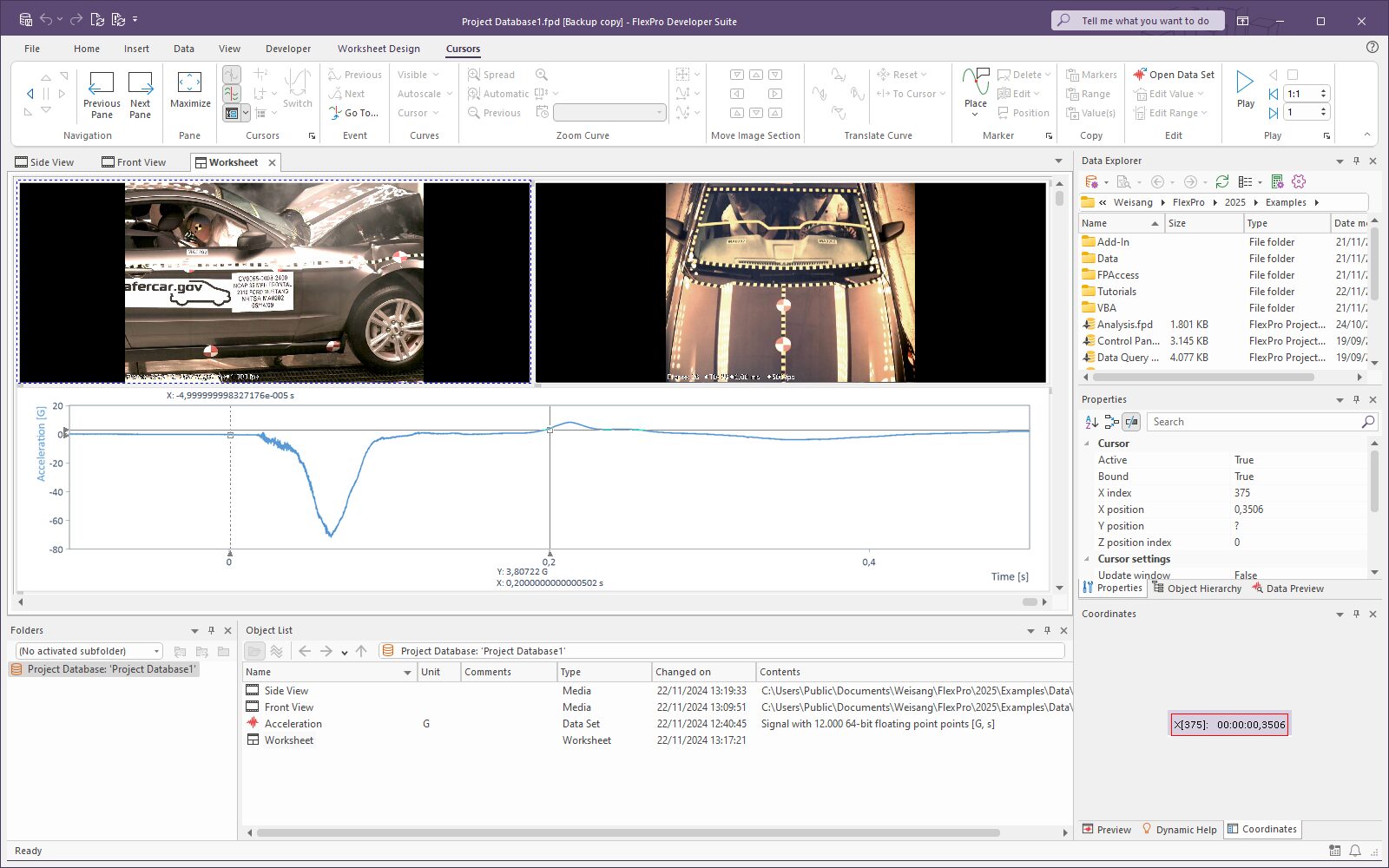Viewport: 1389px width, 868px height.
Task: Open the Worksheet Design ribbon tab
Action: point(379,49)
